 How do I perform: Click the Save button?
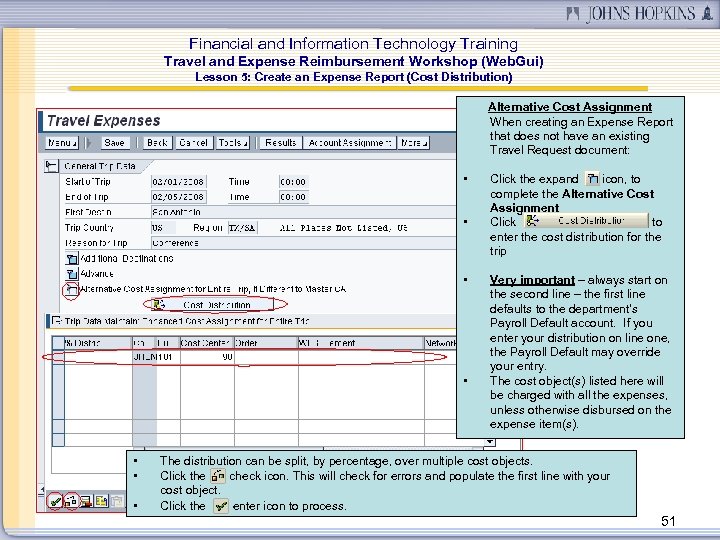(114, 143)
